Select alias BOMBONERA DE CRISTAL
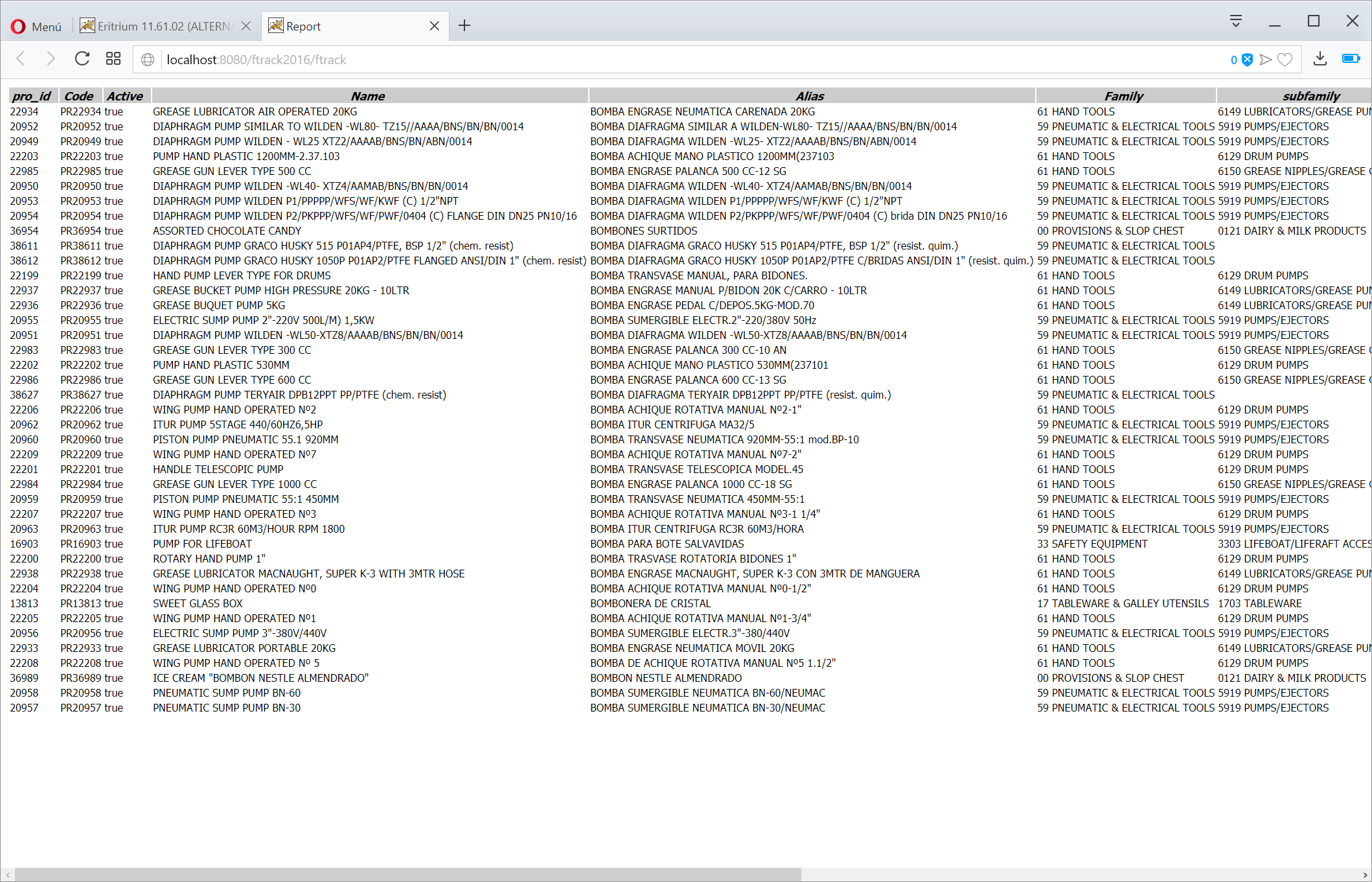The width and height of the screenshot is (1372, 882). [650, 604]
